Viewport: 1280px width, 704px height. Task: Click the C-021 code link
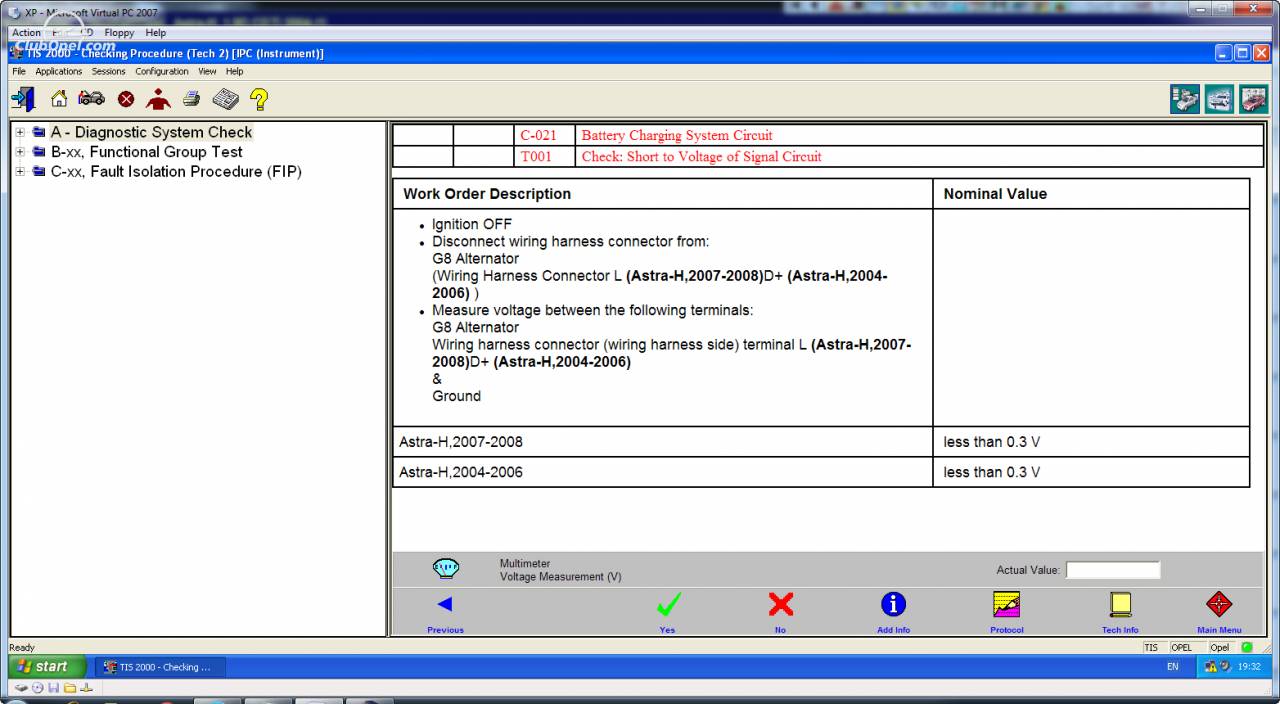[x=538, y=136]
